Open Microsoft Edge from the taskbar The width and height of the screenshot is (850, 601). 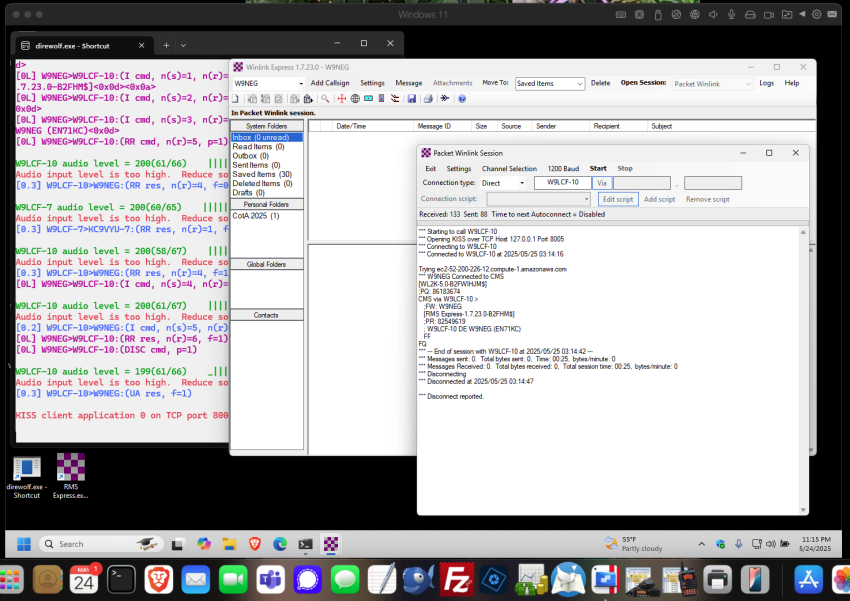click(x=280, y=544)
